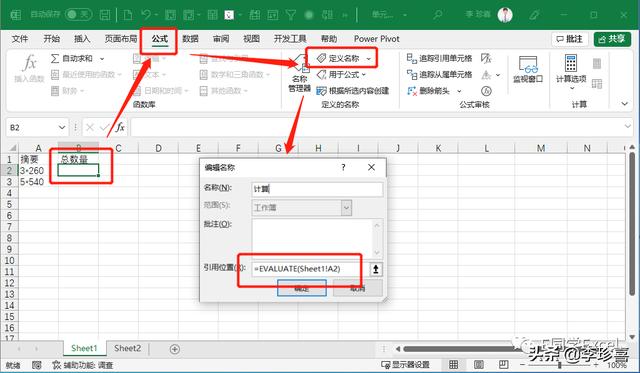Switch to Page Layout view in status bar
This screenshot has height=373, width=640.
(479, 364)
